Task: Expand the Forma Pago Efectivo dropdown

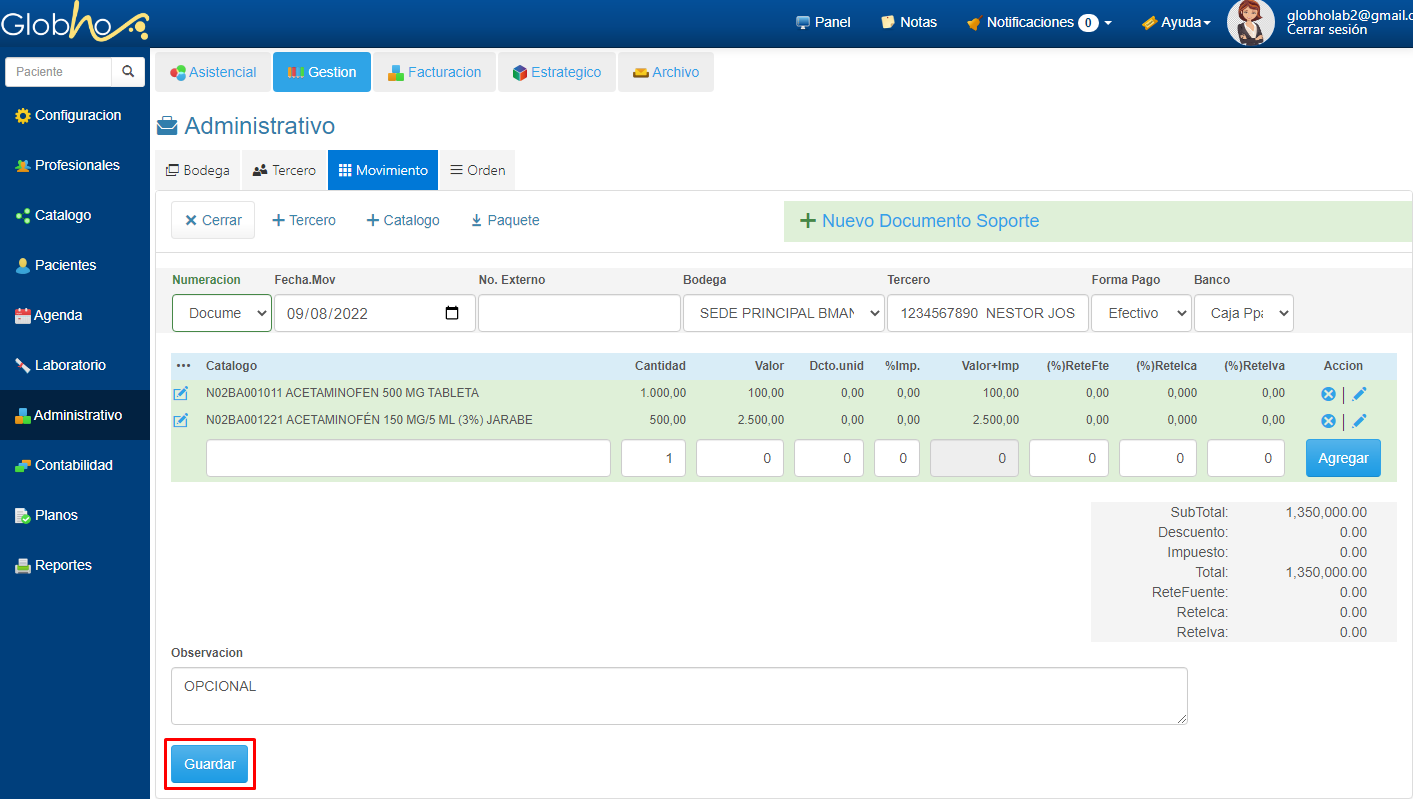Action: click(1141, 313)
